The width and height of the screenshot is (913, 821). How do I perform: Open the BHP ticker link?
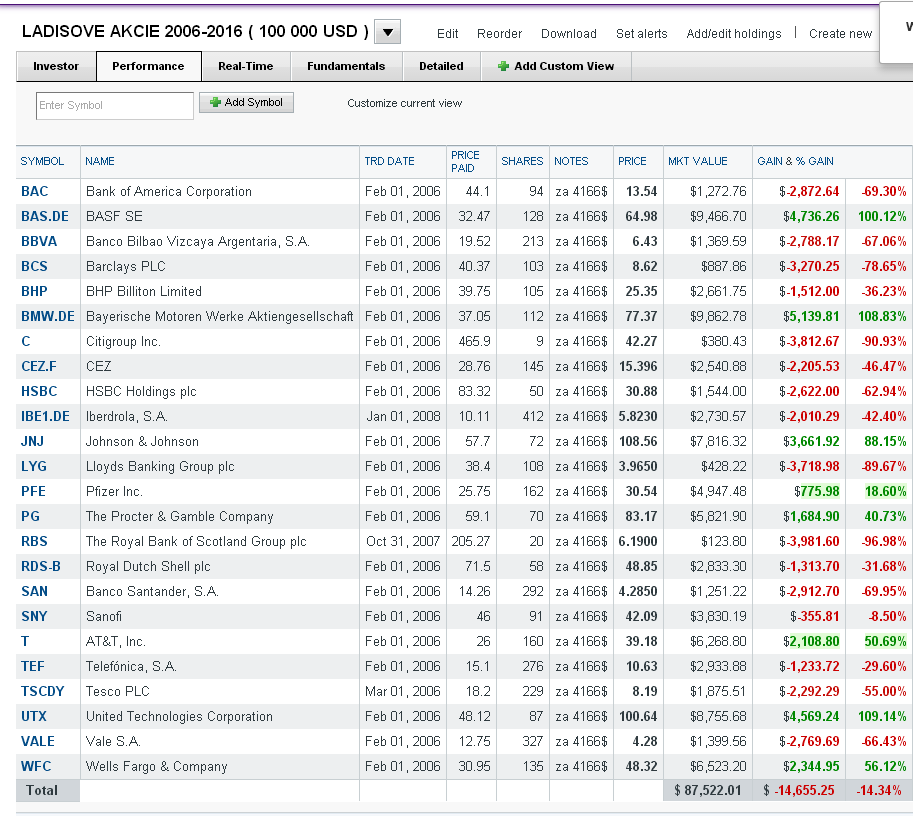(x=34, y=292)
